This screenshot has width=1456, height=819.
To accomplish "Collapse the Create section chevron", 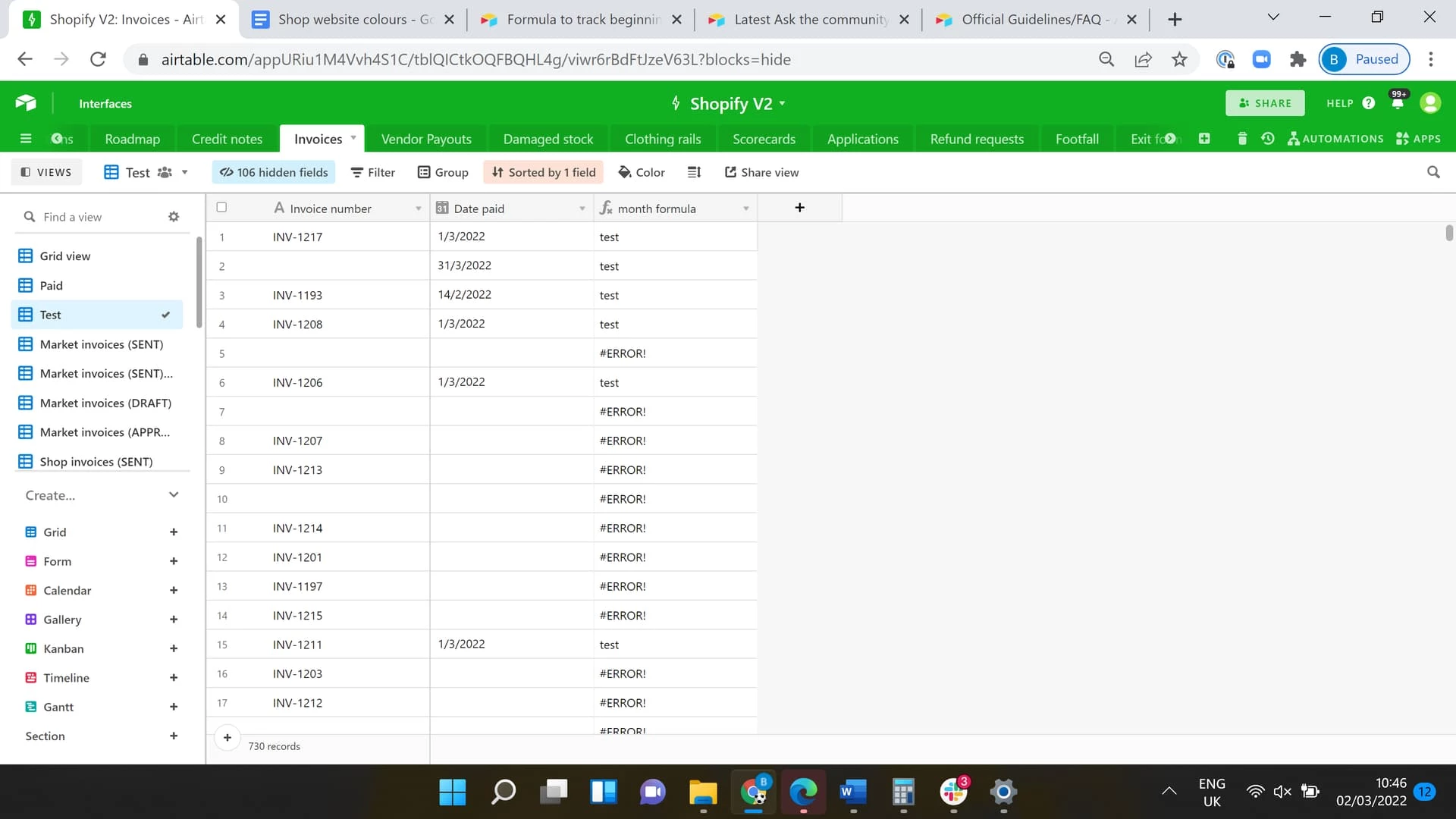I will [x=174, y=494].
